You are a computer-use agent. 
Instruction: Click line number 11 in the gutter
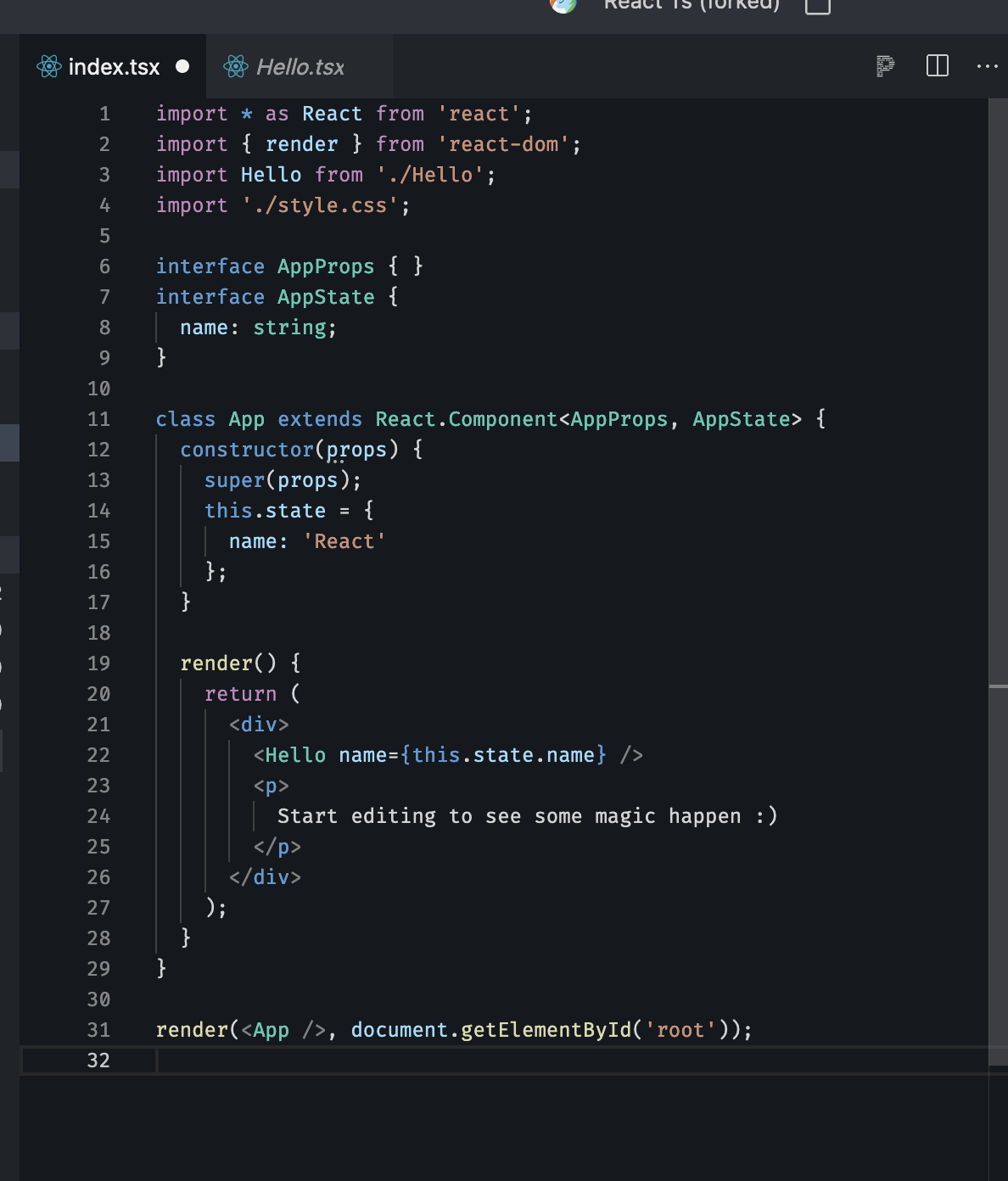(x=98, y=419)
